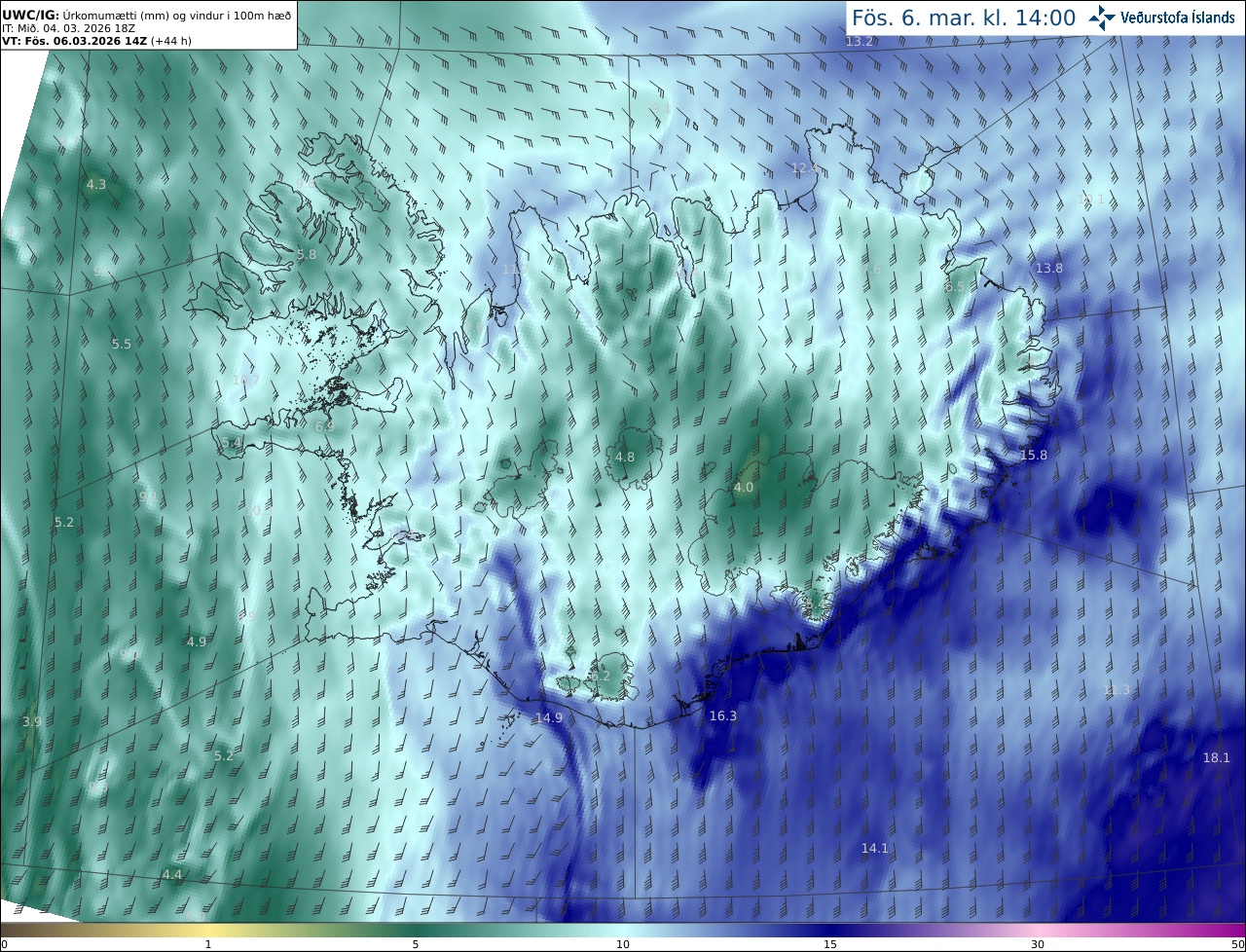Click the 'Veðurstofa Íslands' name text
1246x952 pixels.
[1178, 18]
